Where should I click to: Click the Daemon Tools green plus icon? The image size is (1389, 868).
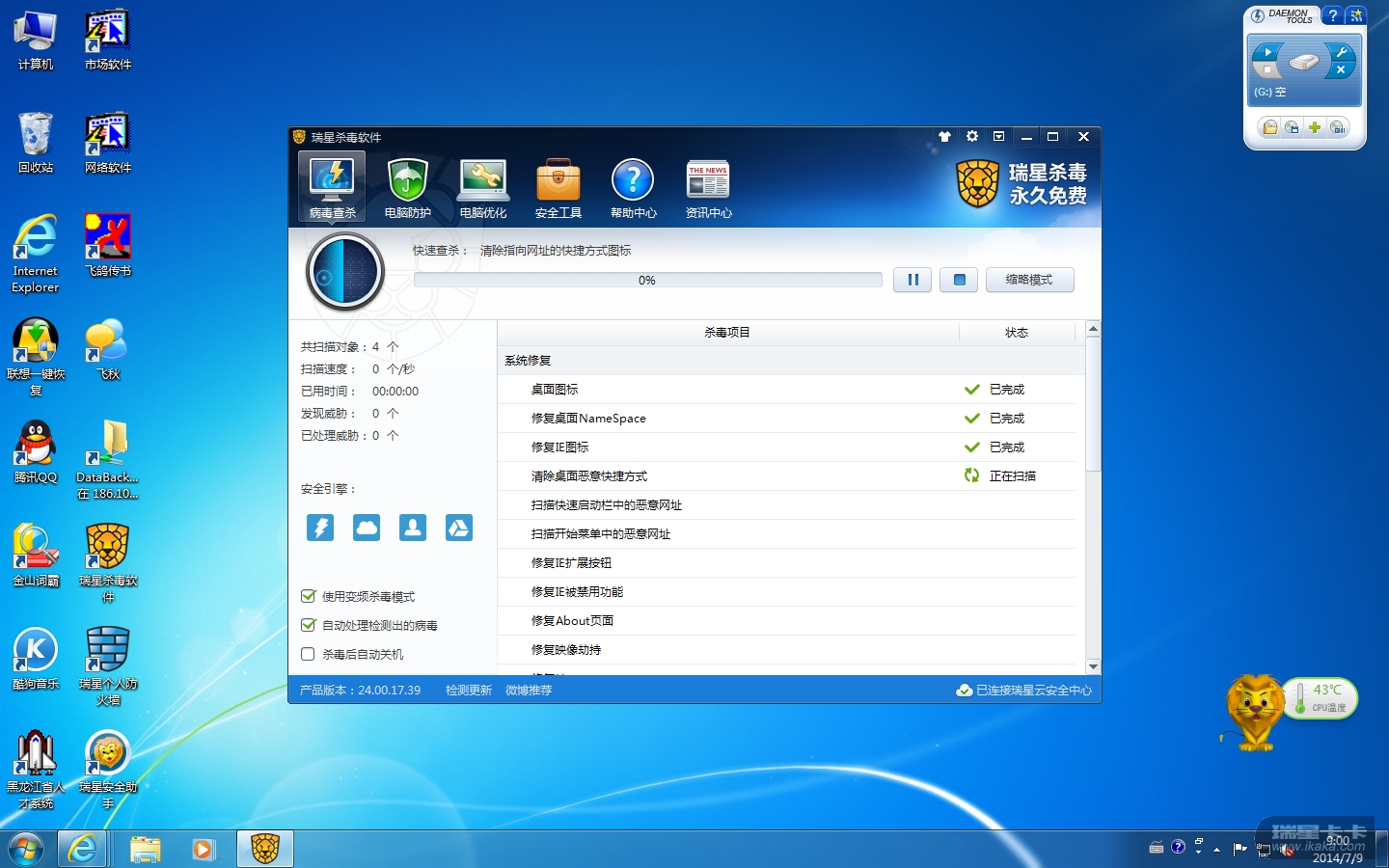click(x=1314, y=127)
